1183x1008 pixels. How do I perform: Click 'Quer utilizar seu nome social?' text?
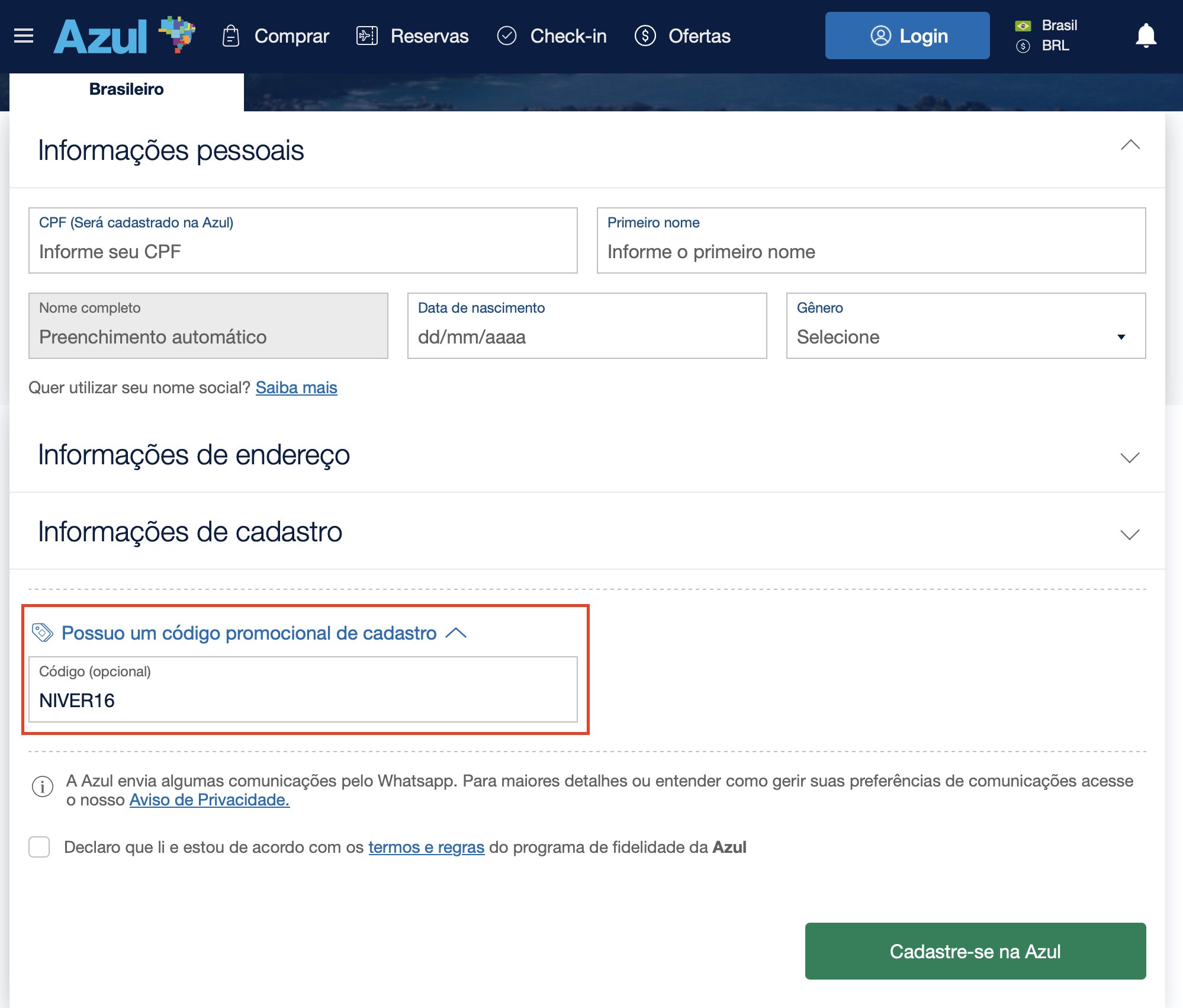pos(140,387)
